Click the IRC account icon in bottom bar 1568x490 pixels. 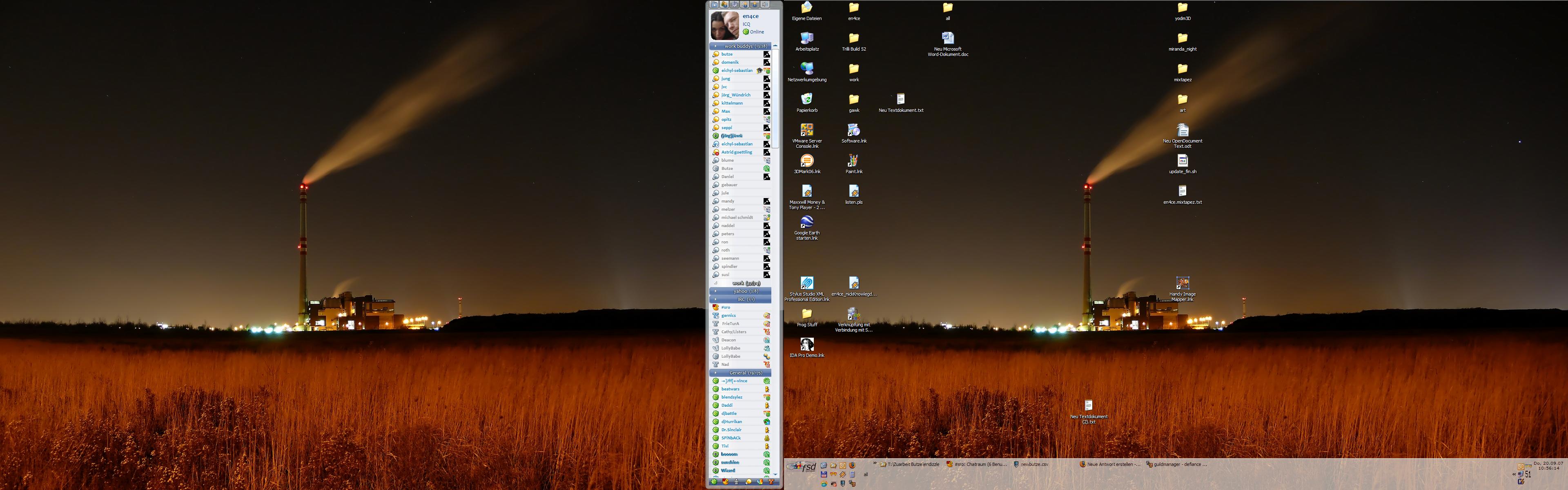coord(726,481)
